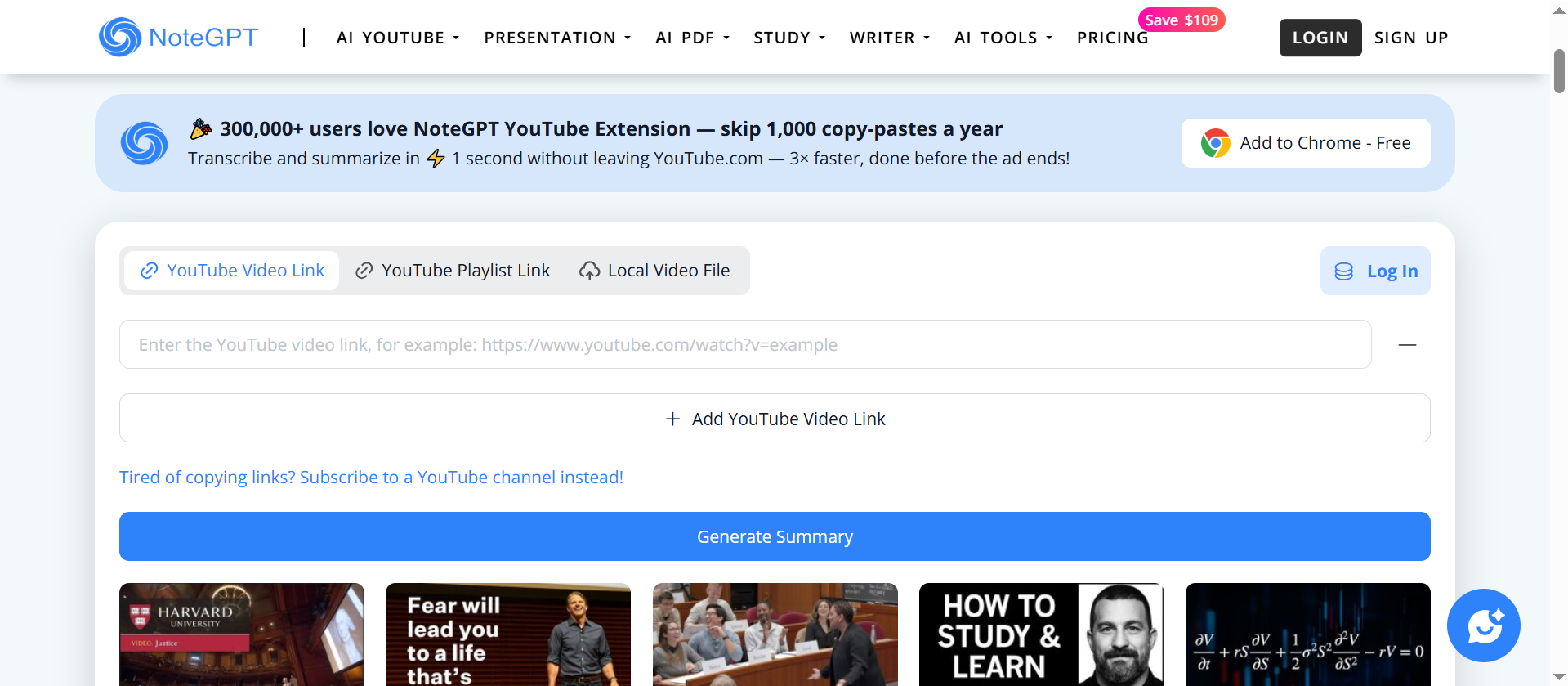Click the Log In credits coin icon
1568x686 pixels.
click(1343, 271)
